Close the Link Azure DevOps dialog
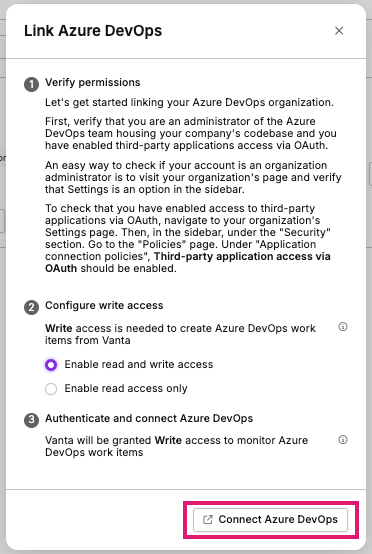Screen dimensions: 372x554 coord(339,31)
